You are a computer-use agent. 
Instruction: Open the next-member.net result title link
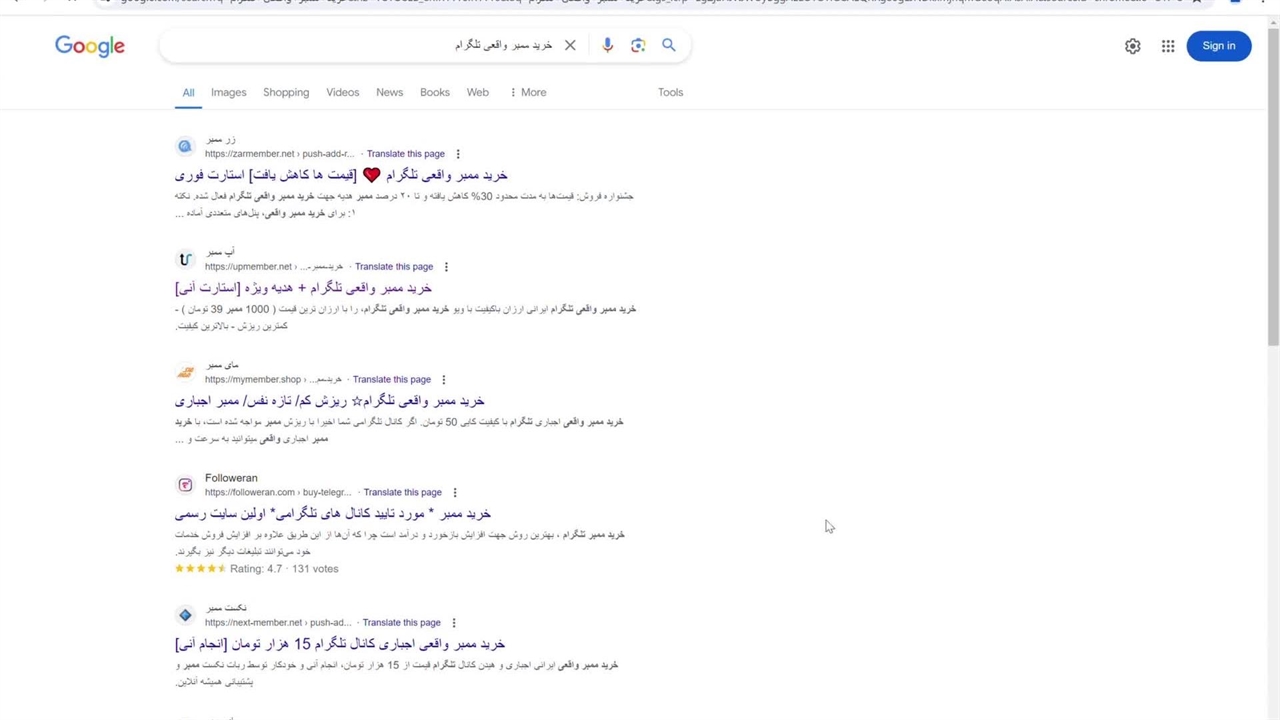[340, 644]
